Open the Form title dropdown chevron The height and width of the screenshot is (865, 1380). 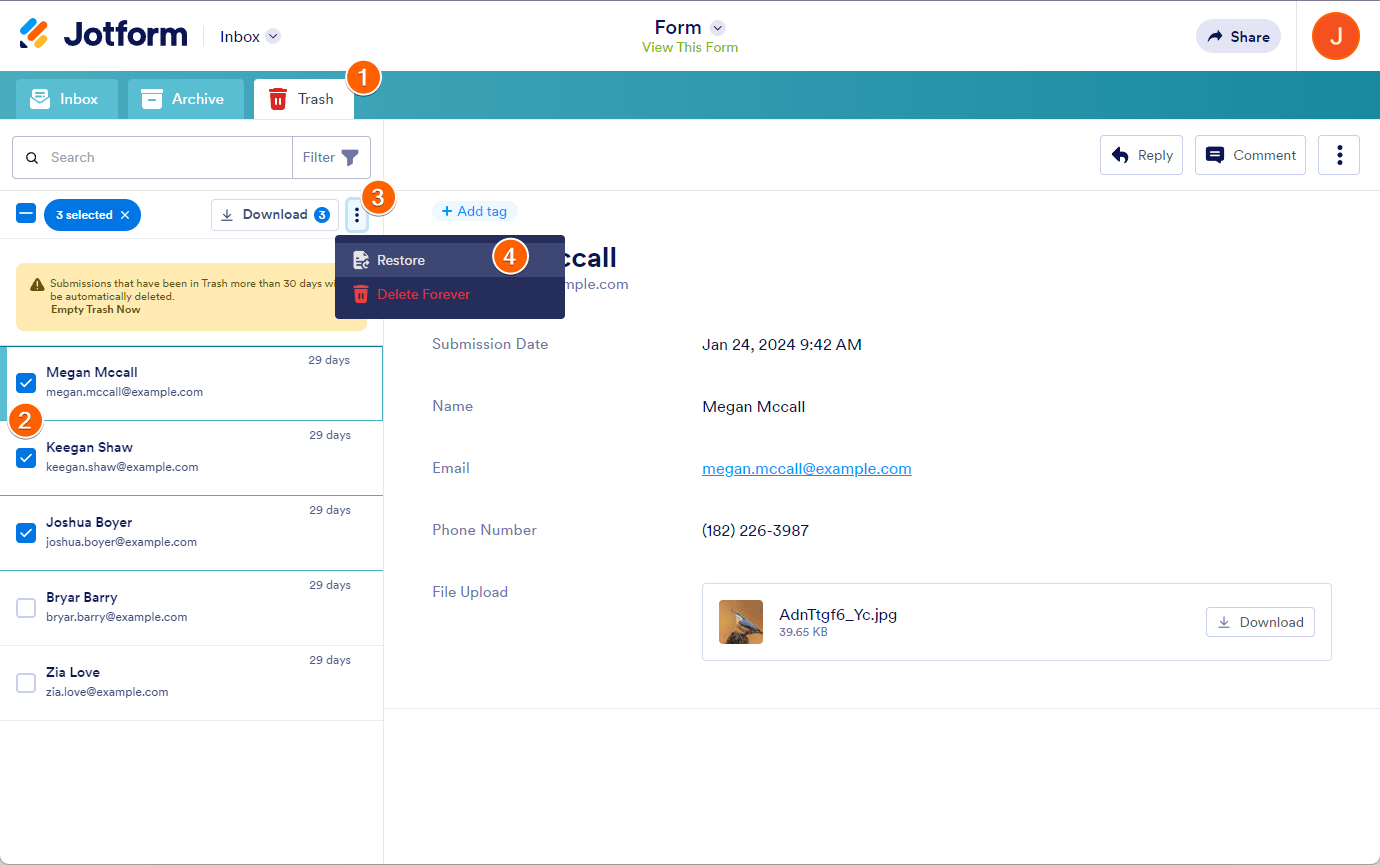(x=716, y=27)
